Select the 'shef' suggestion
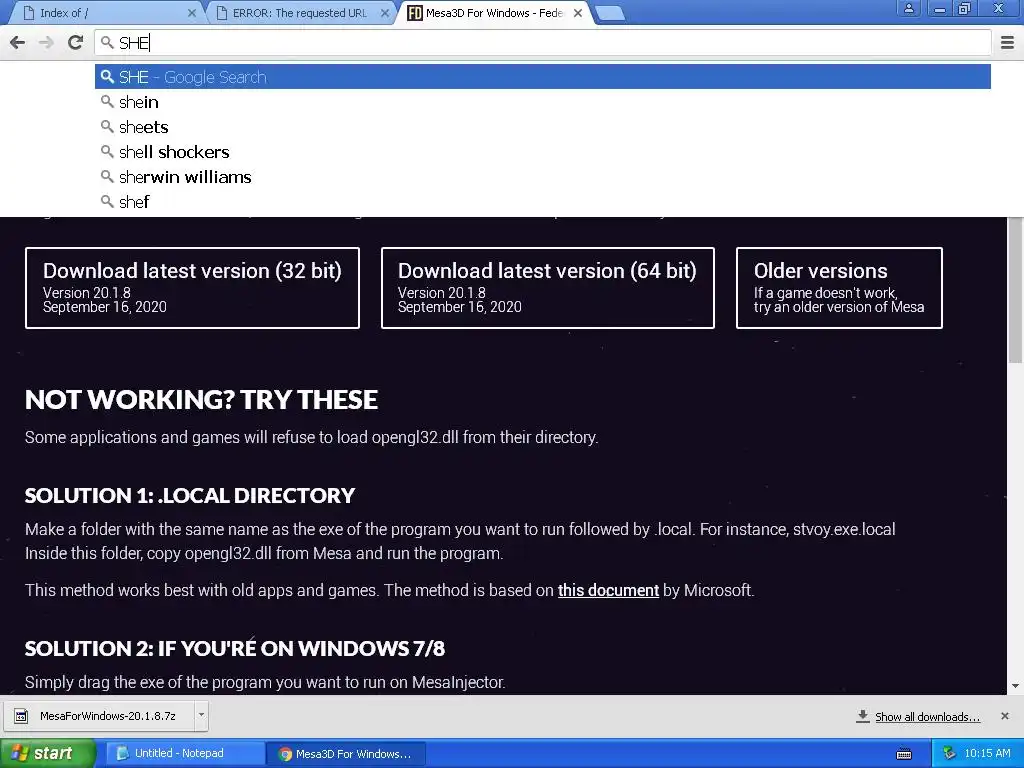This screenshot has width=1024, height=768. tap(543, 202)
